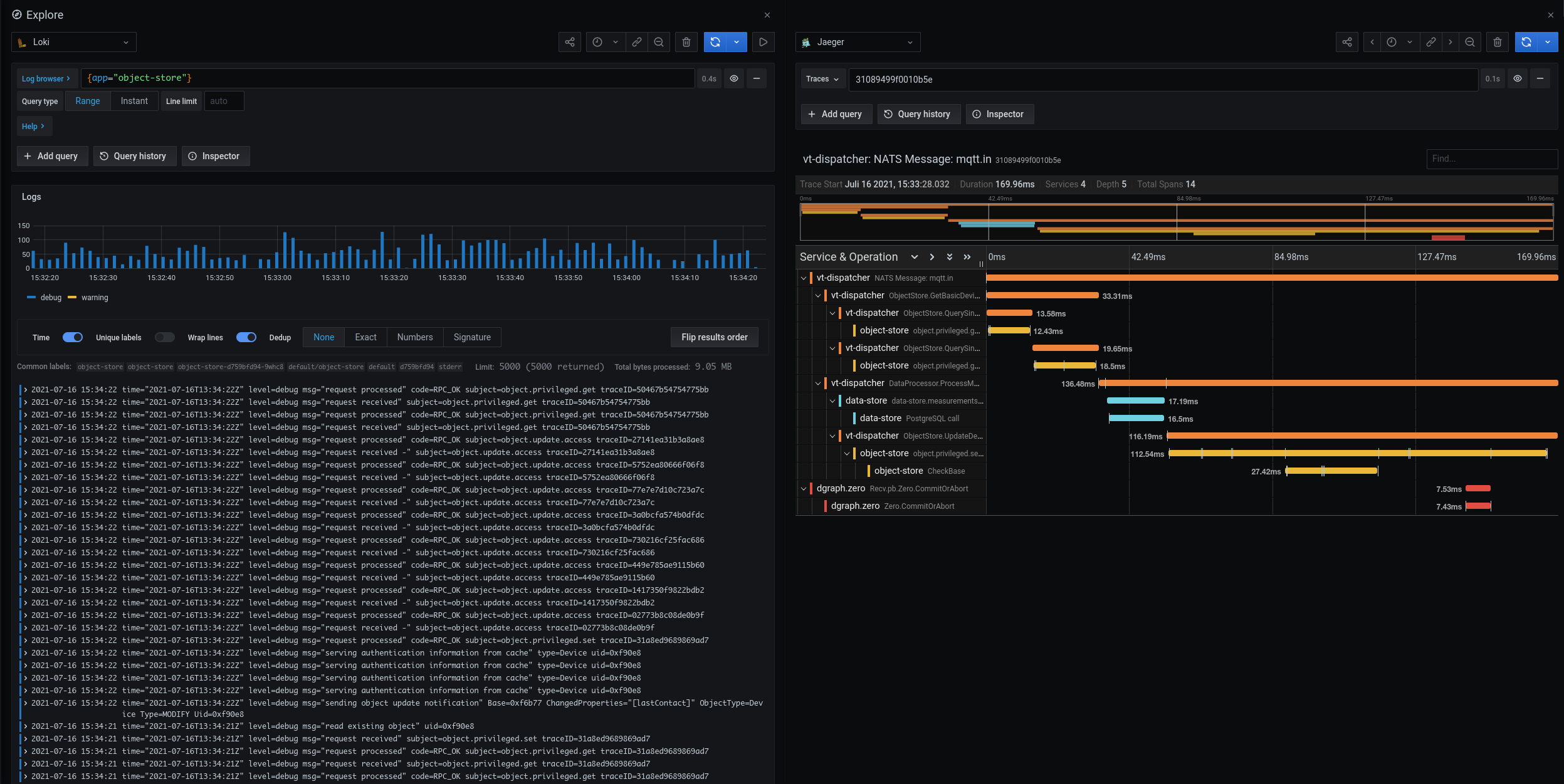Click the Explore compass icon in the header

17,14
